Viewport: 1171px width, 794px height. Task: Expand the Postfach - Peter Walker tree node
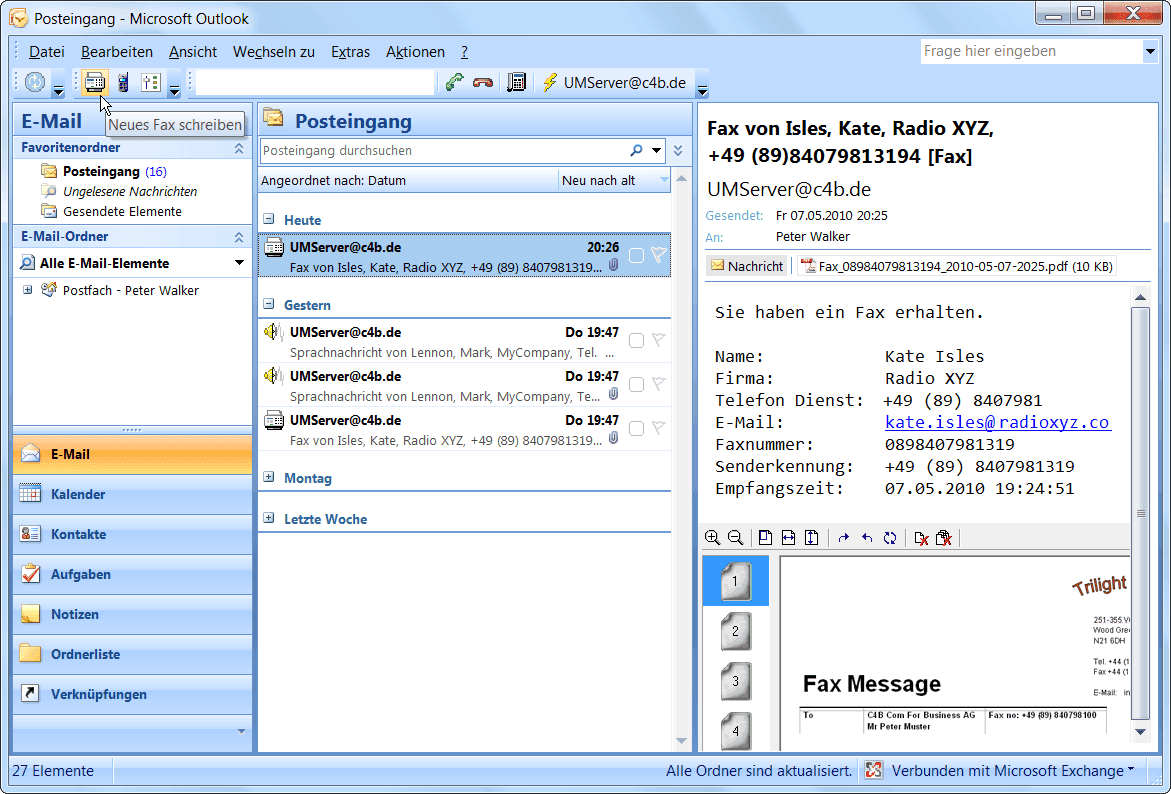click(27, 290)
